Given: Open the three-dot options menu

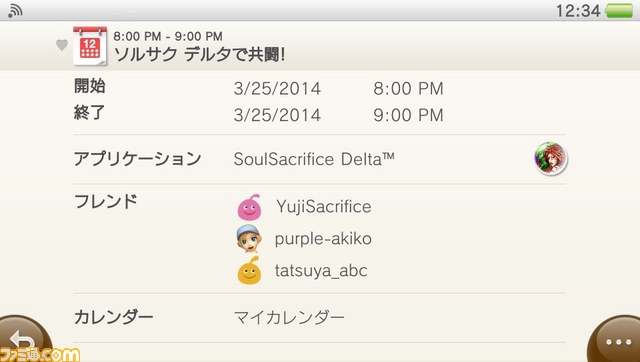Looking at the screenshot, I should [x=617, y=341].
